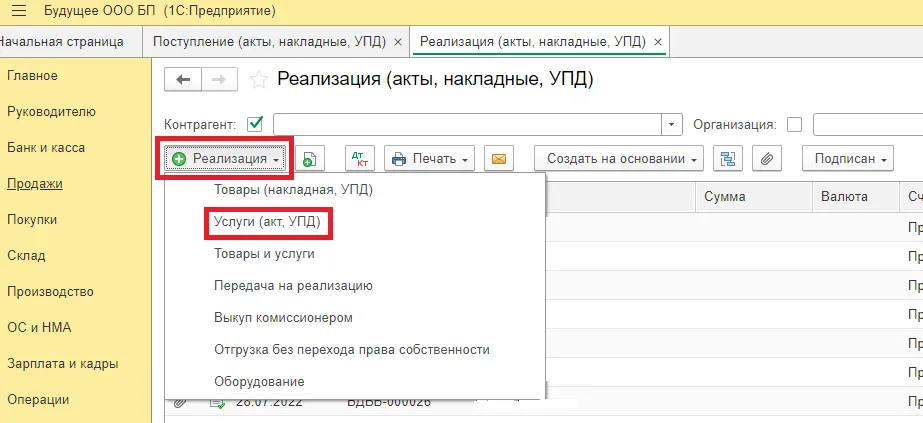Choose Оборудование menu item
The width and height of the screenshot is (923, 423).
(260, 381)
